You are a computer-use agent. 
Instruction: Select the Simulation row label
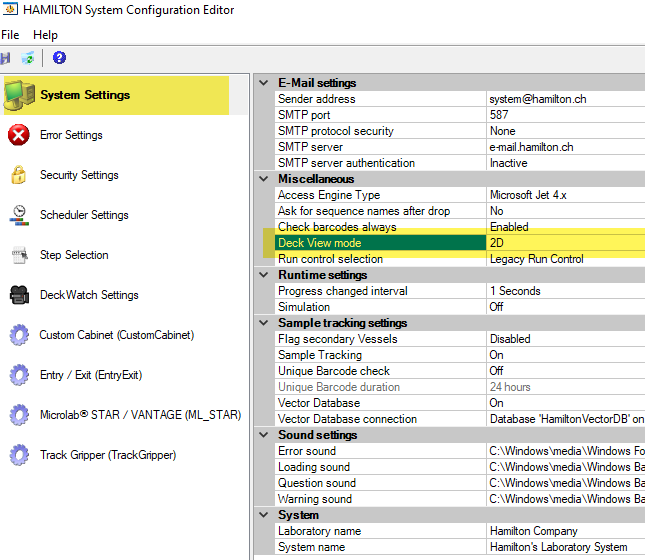click(x=304, y=307)
